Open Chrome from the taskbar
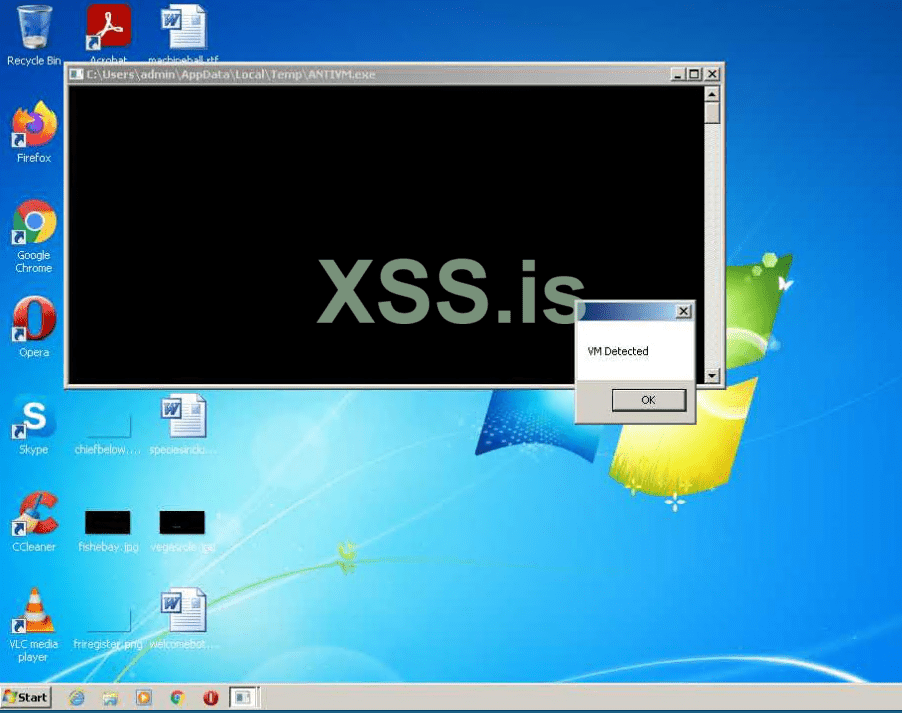 [177, 698]
